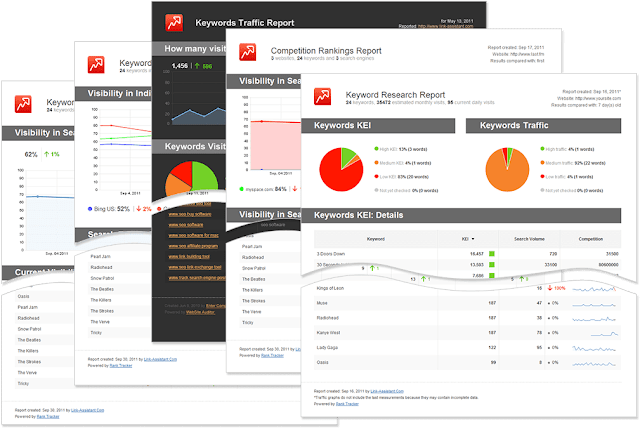
Task: Click the 'Keyword Research Report' title
Action: 395,95
